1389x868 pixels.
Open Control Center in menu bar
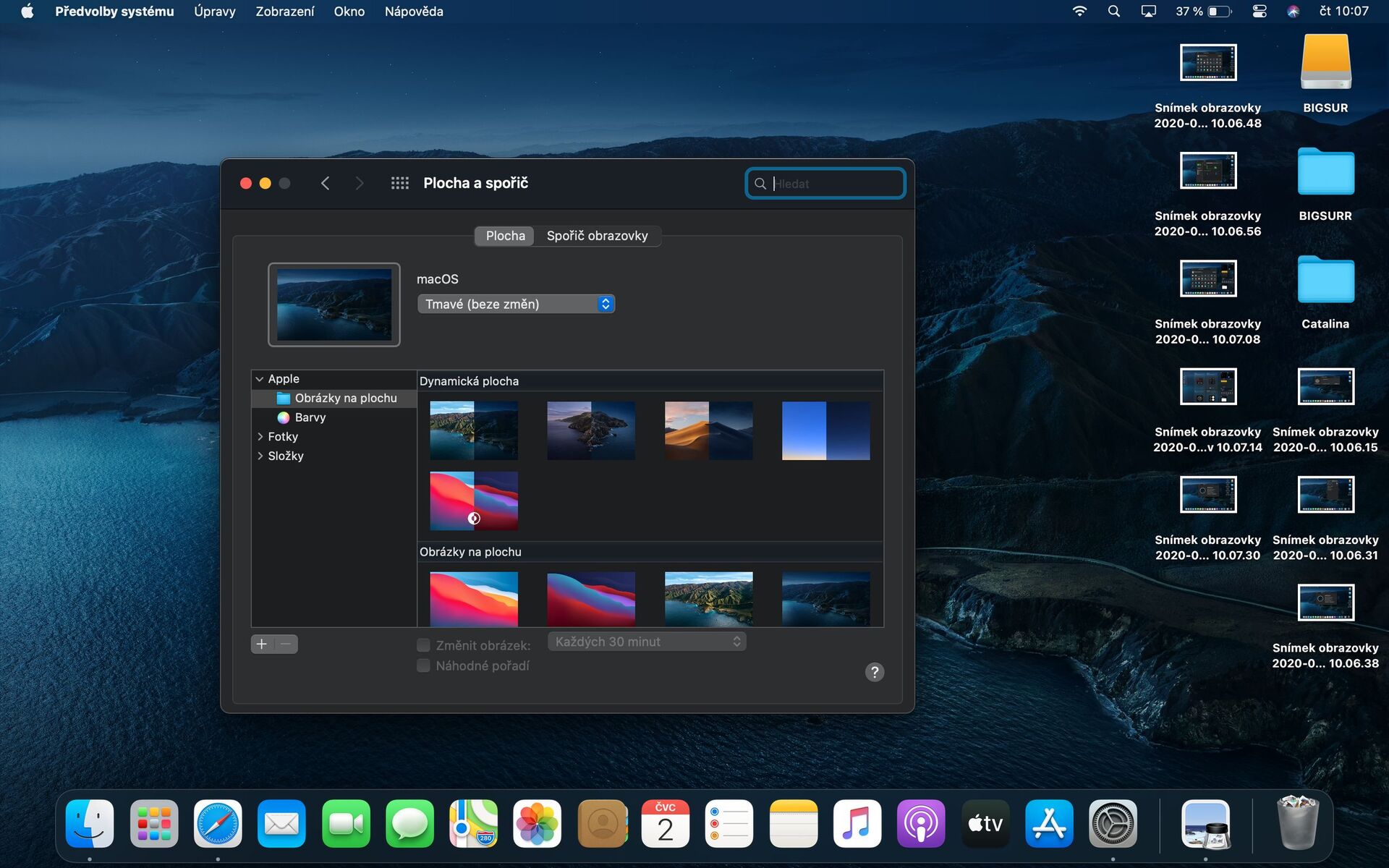point(1260,12)
